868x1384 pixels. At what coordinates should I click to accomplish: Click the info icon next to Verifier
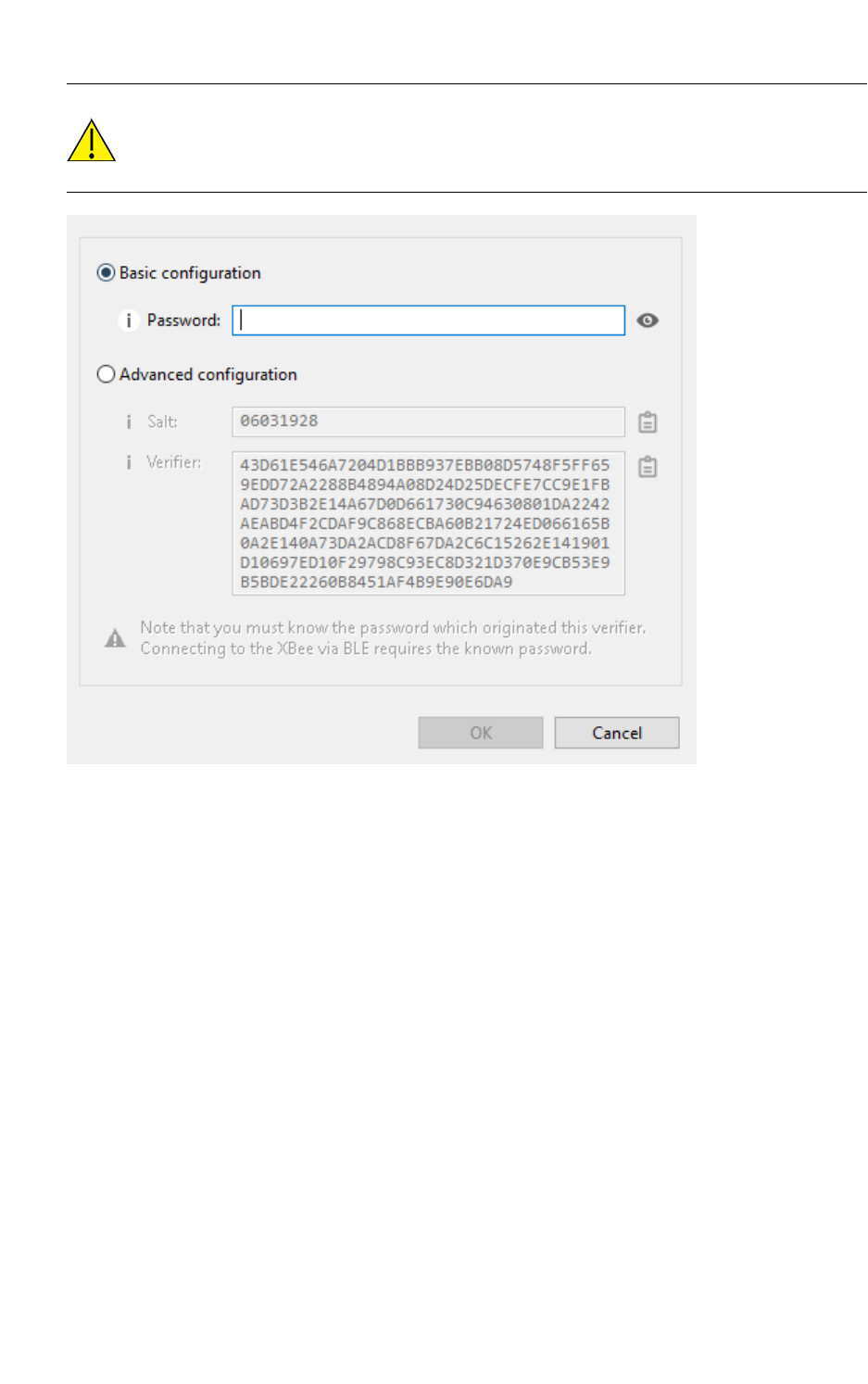(x=128, y=461)
